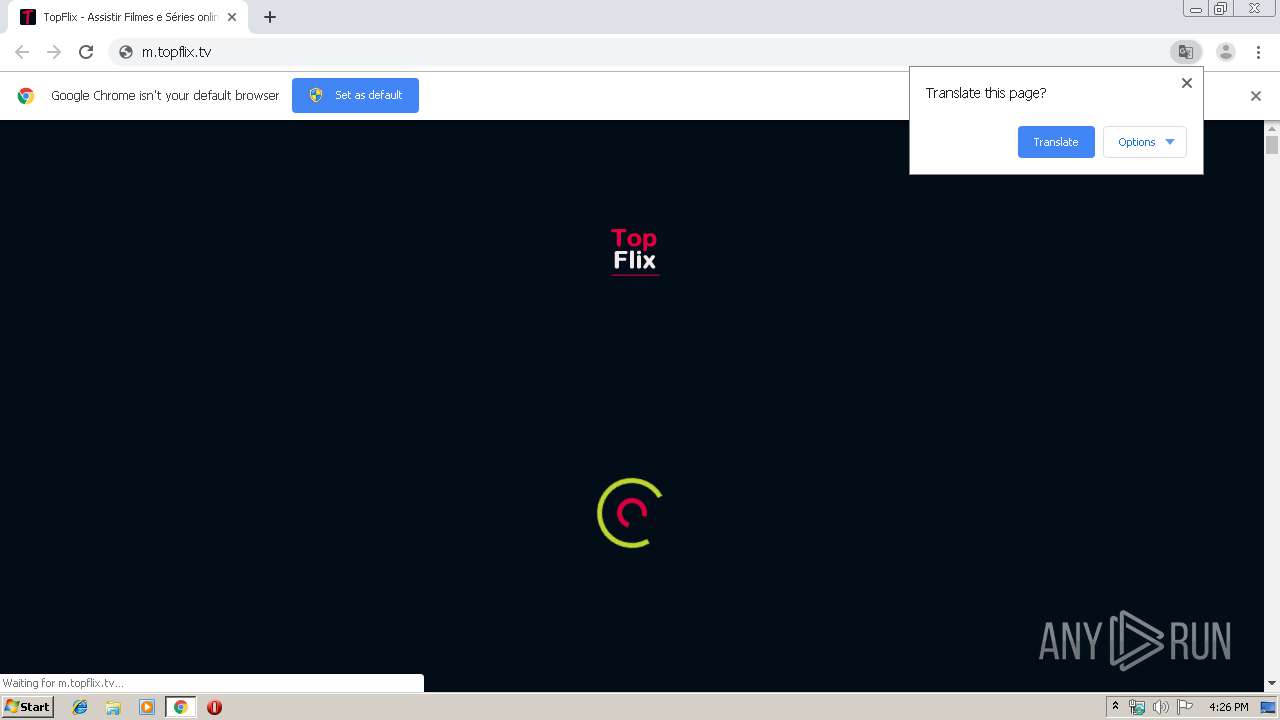The height and width of the screenshot is (720, 1280).
Task: Click the 4:26 PM clock
Action: [1228, 707]
